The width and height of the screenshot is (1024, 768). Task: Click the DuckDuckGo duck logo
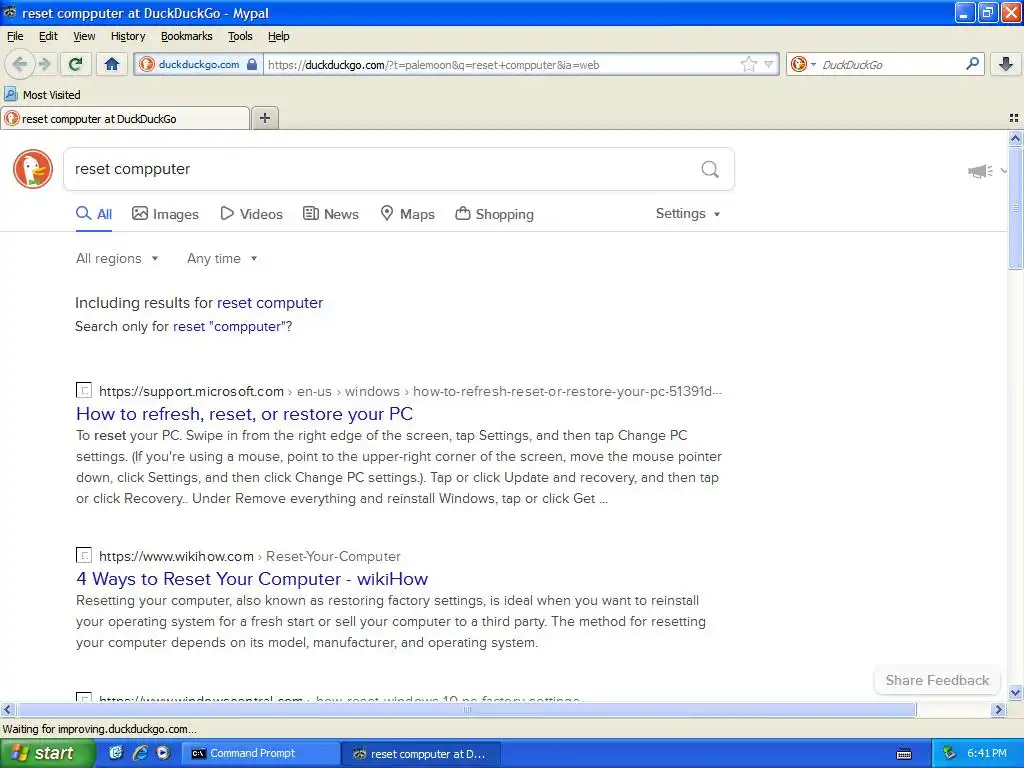point(33,169)
